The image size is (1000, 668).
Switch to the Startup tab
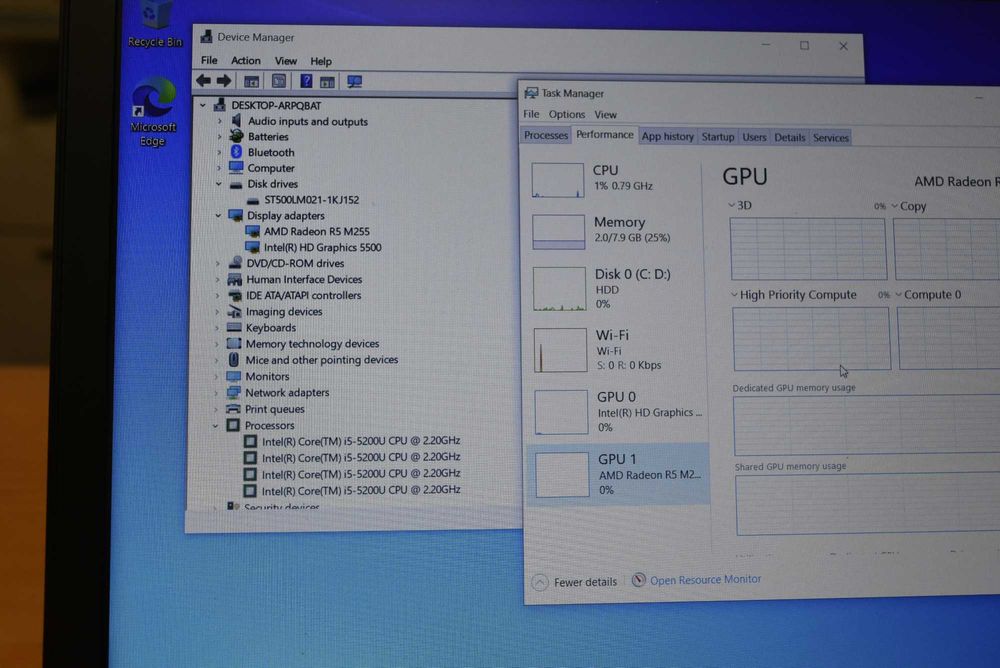717,137
